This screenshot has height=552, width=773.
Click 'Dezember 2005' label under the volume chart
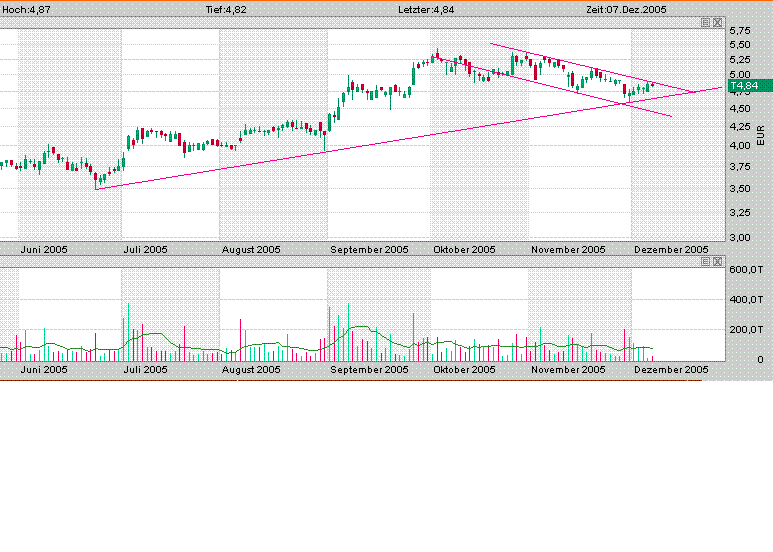pyautogui.click(x=671, y=369)
